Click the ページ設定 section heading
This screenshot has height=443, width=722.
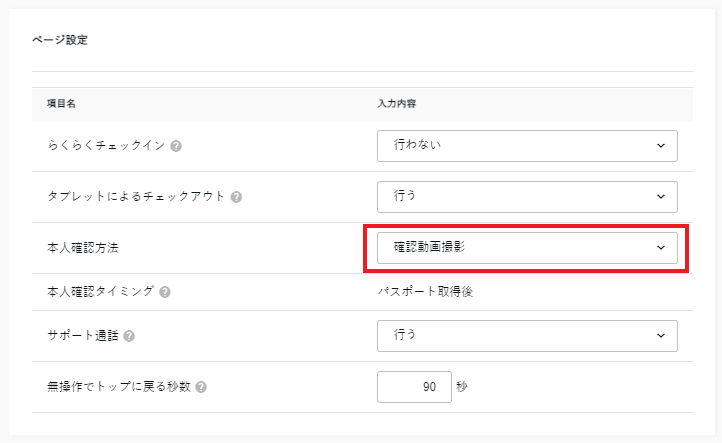coord(61,41)
